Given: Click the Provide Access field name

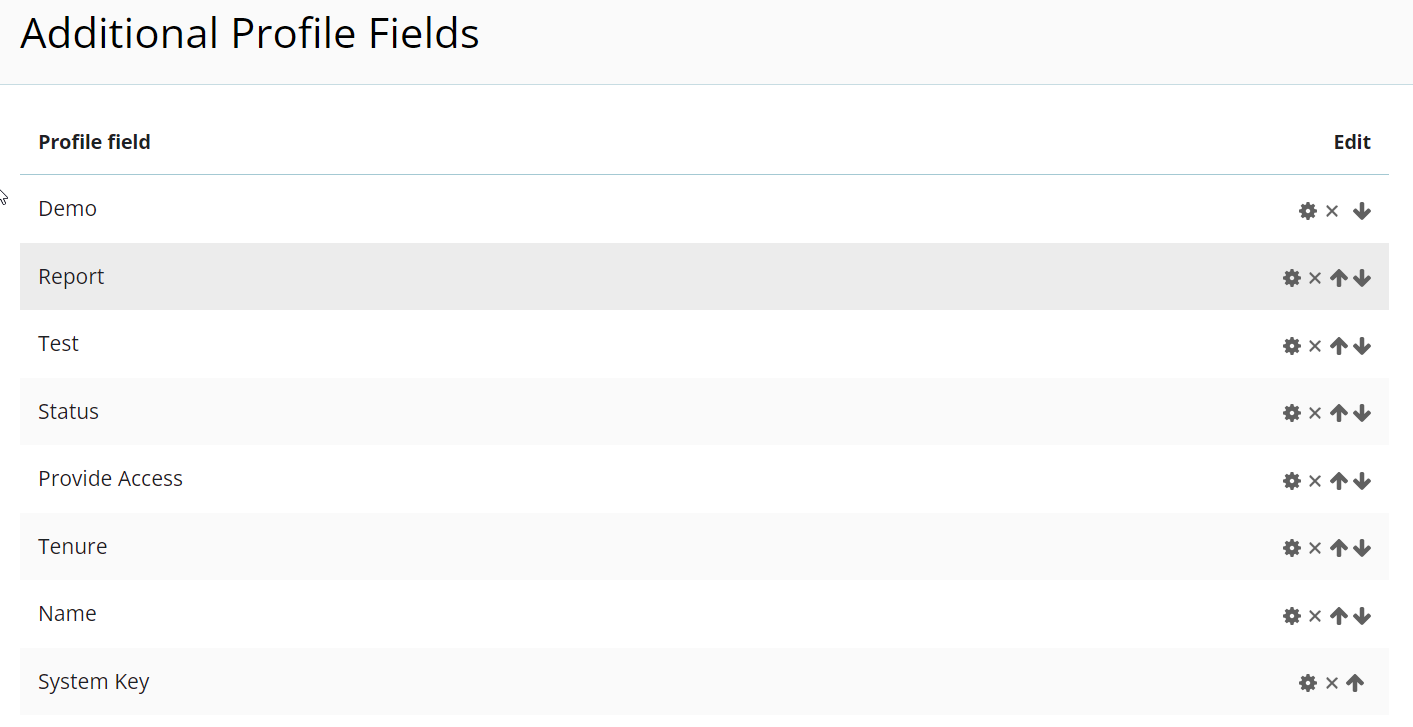Looking at the screenshot, I should click(x=110, y=479).
